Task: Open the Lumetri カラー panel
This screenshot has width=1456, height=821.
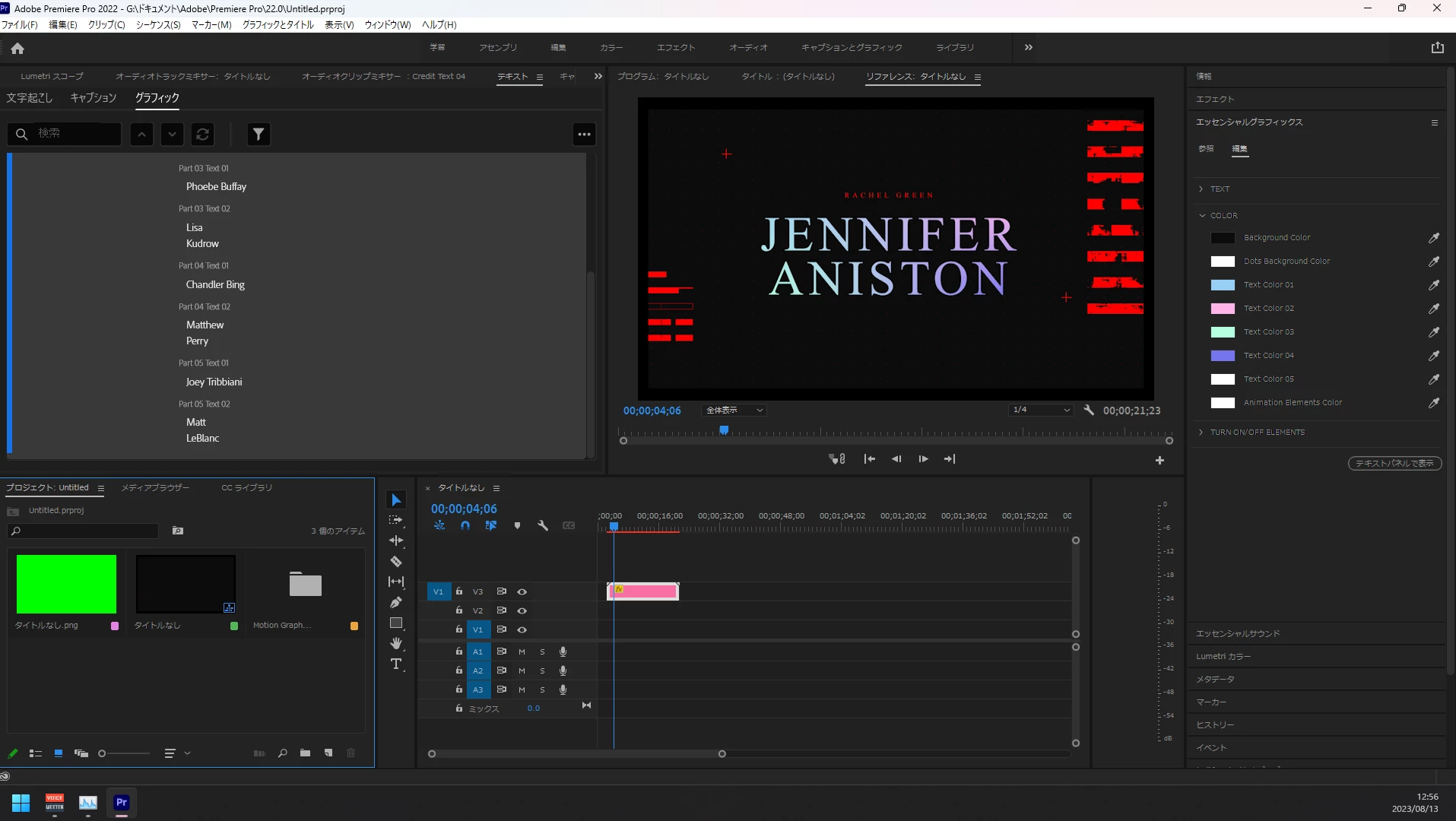Action: pyautogui.click(x=1223, y=656)
